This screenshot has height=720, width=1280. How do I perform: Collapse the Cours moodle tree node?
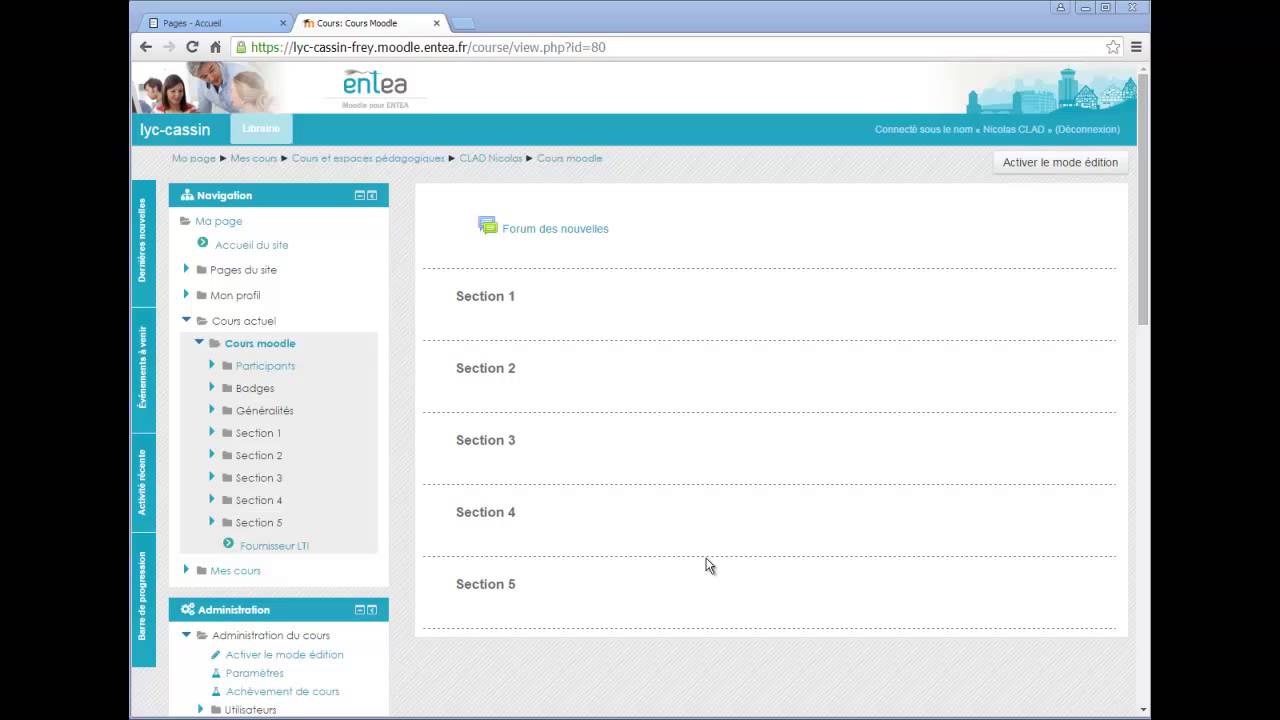click(199, 342)
